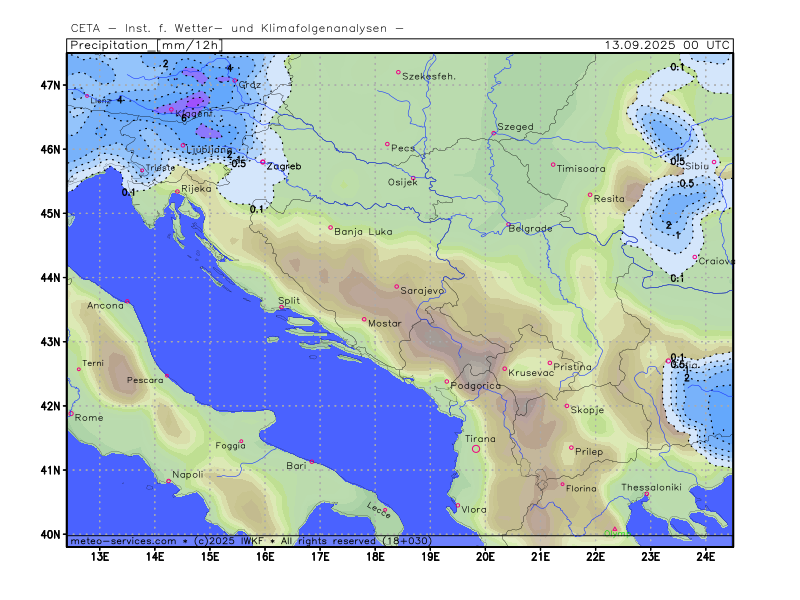Select the Szeged city label
This screenshot has width=800, height=600.
point(515,127)
